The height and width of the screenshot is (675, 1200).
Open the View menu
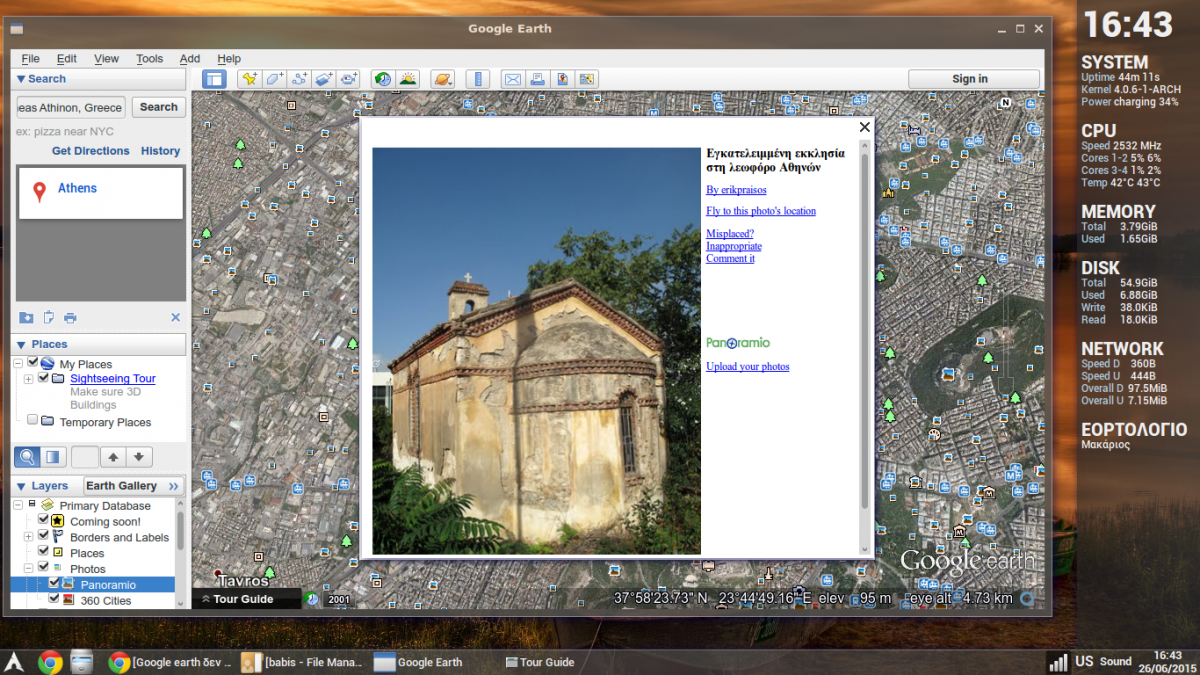coord(106,59)
